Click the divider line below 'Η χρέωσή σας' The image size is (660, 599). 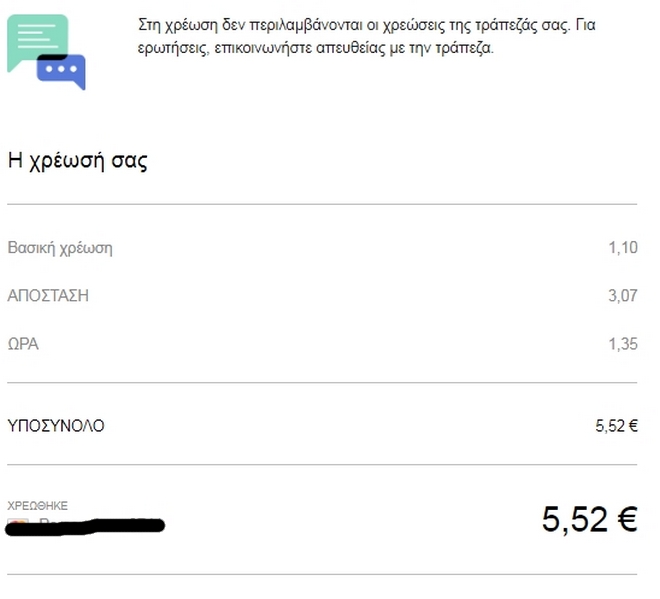[x=322, y=204]
